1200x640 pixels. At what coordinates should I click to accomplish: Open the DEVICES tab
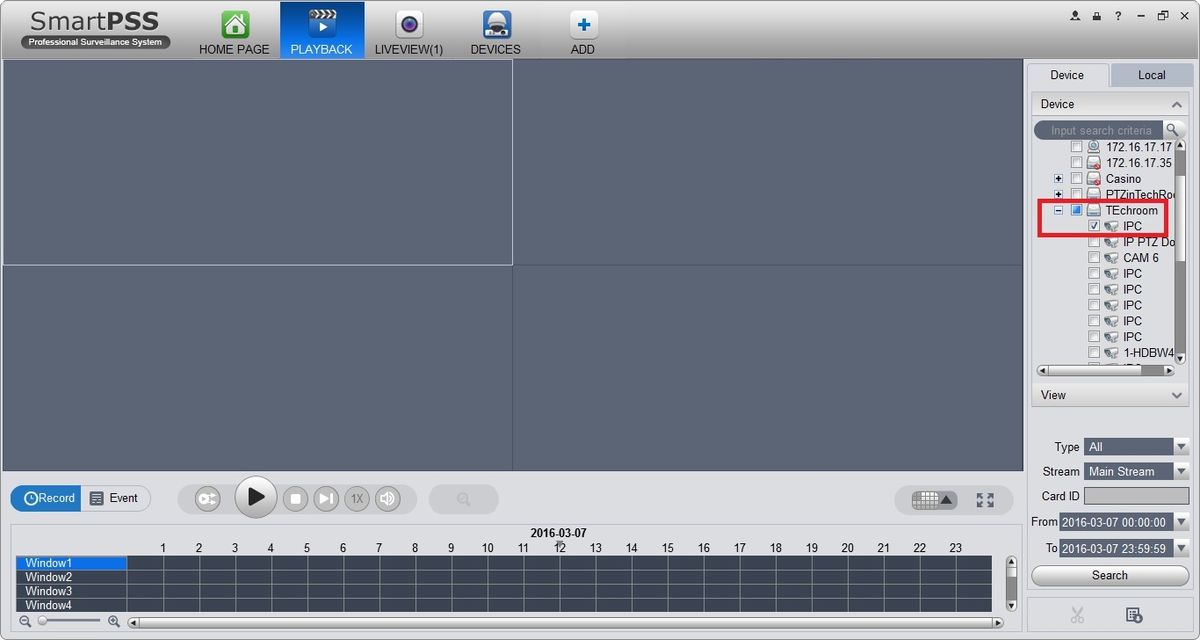point(496,31)
